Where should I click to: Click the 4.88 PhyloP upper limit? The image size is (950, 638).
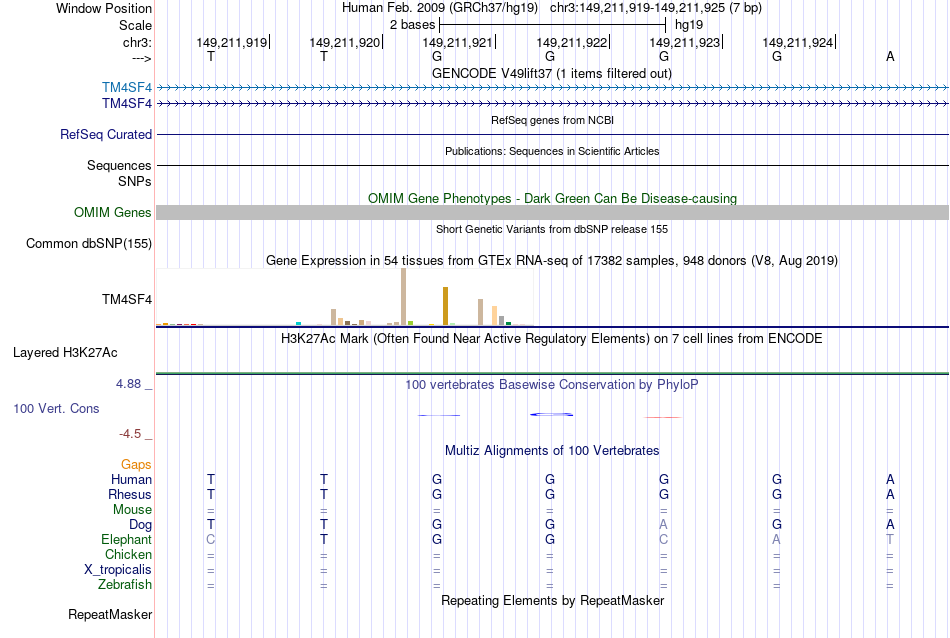click(x=128, y=384)
